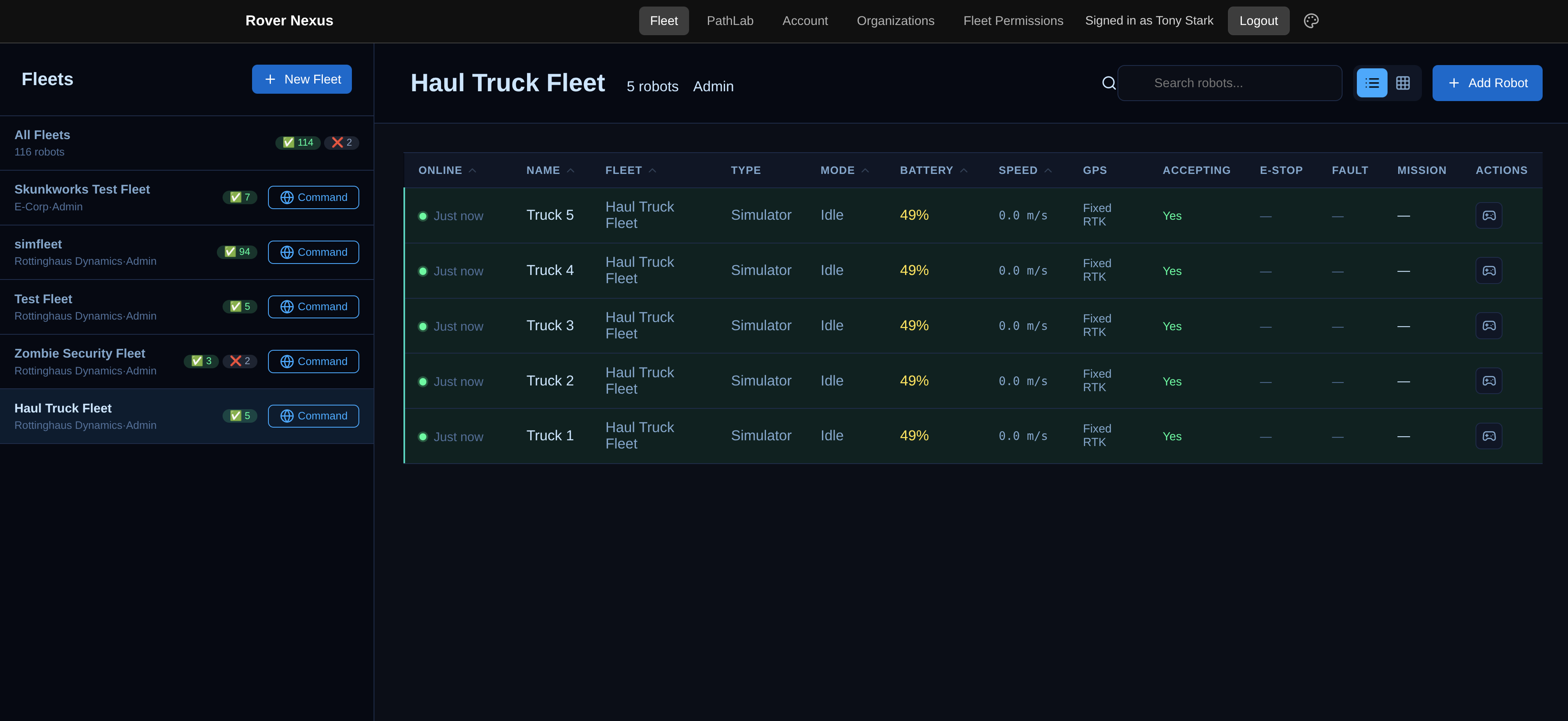Click Truck 5 name cell

pos(550,215)
